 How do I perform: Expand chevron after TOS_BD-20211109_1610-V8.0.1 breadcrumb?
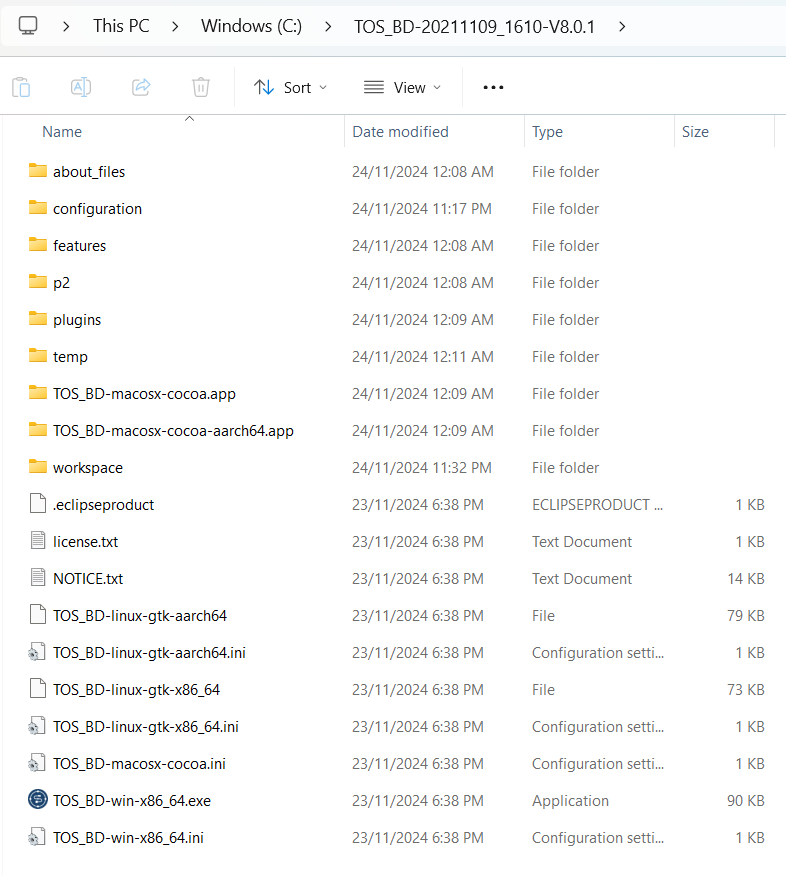pos(622,26)
